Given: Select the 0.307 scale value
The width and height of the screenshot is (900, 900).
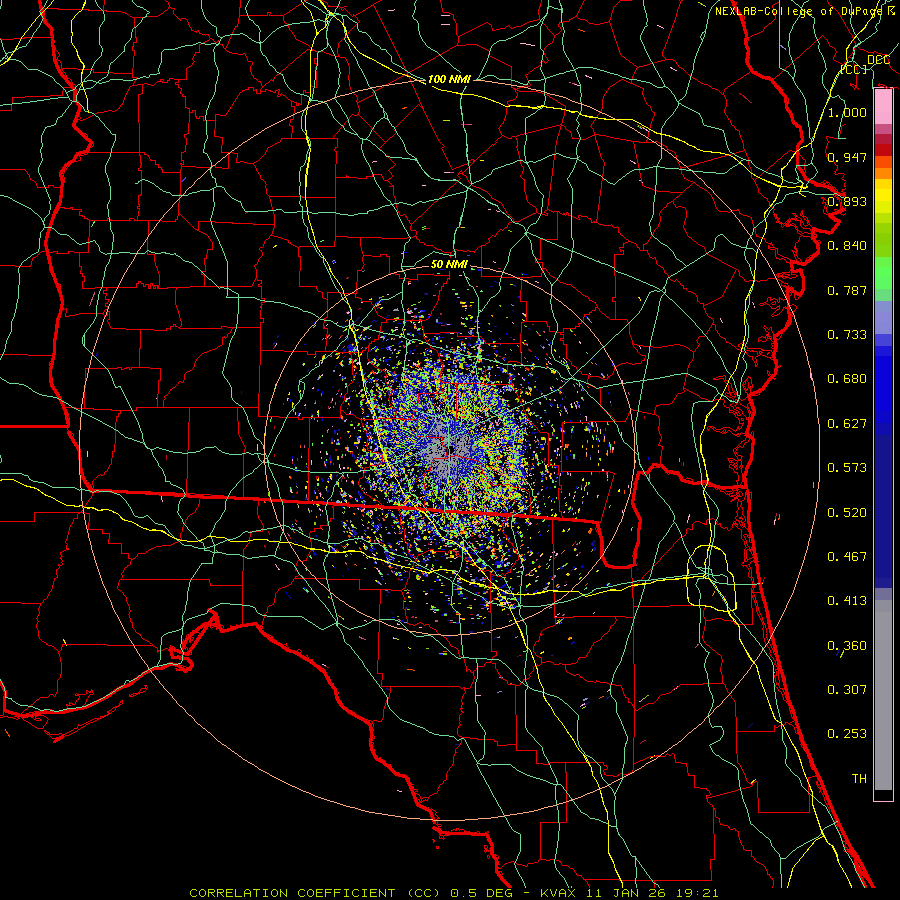Looking at the screenshot, I should click(847, 690).
